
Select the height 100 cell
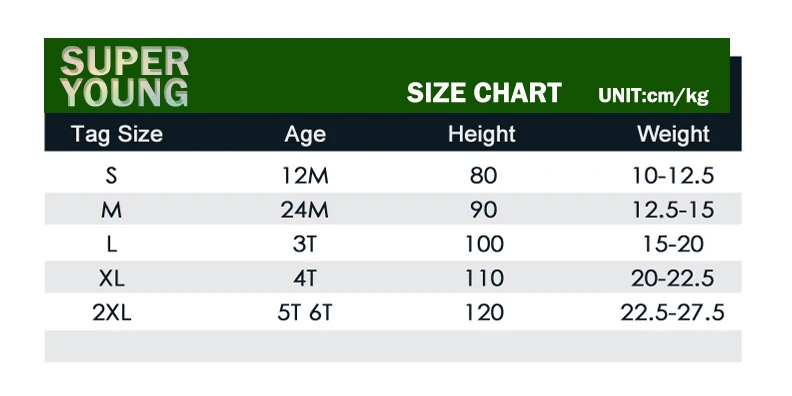[484, 244]
